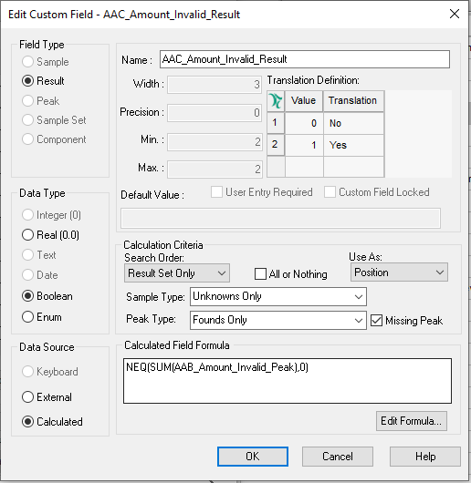Close the Edit Custom Field dialog

(454, 14)
